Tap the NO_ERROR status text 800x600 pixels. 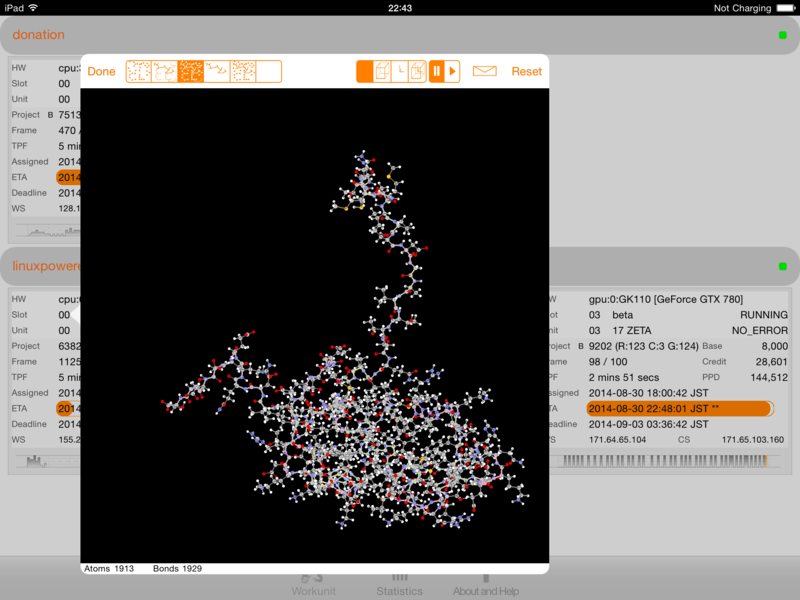click(x=760, y=331)
